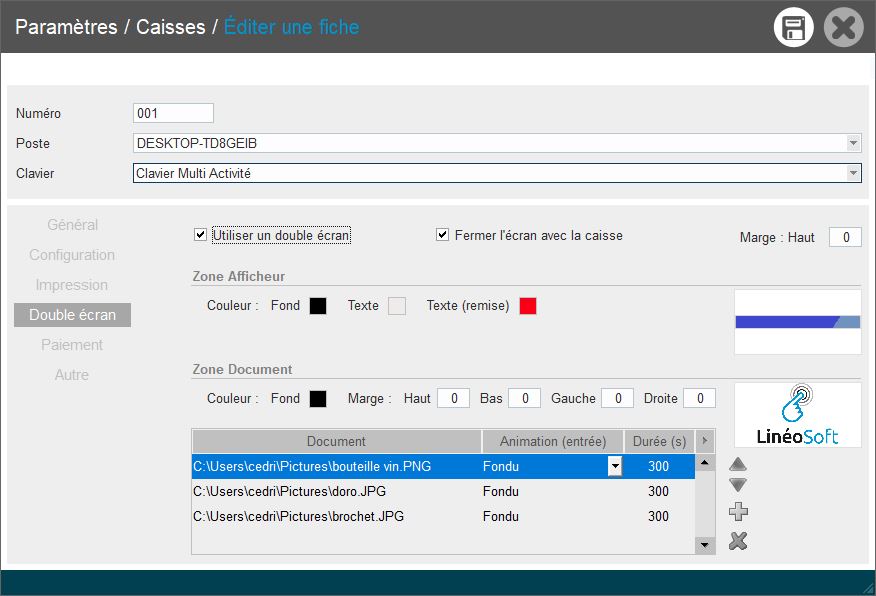The image size is (876, 596).
Task: Pick the red Texte (remise) color swatch
Action: [528, 306]
